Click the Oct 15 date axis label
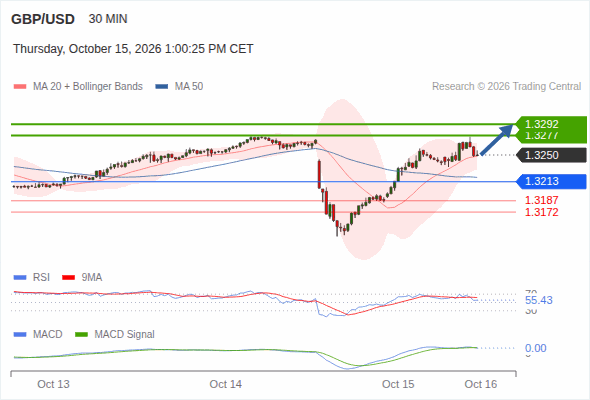The image size is (590, 400). (398, 384)
